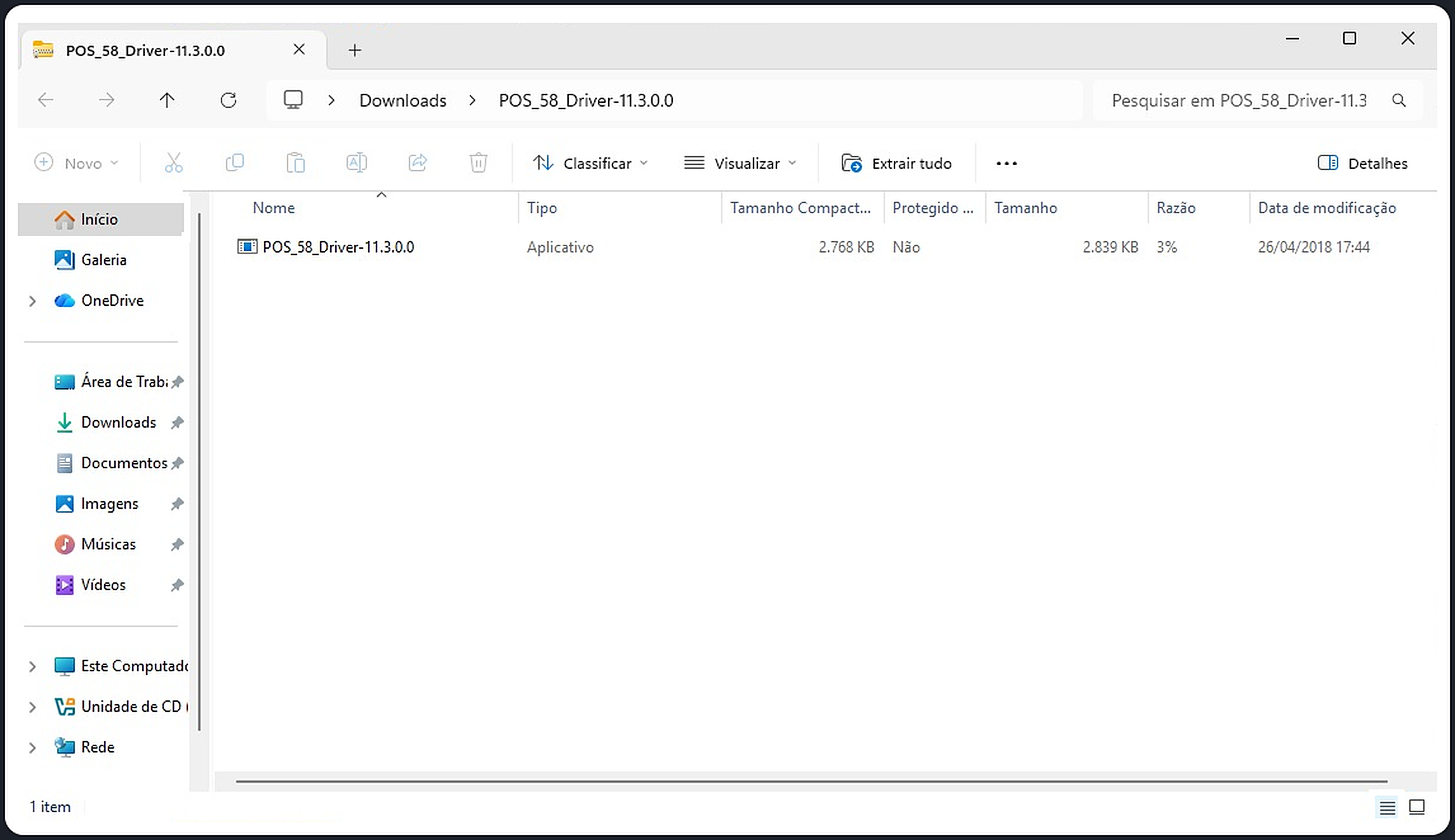Click the Share icon in toolbar
The image size is (1455, 840).
click(x=417, y=163)
